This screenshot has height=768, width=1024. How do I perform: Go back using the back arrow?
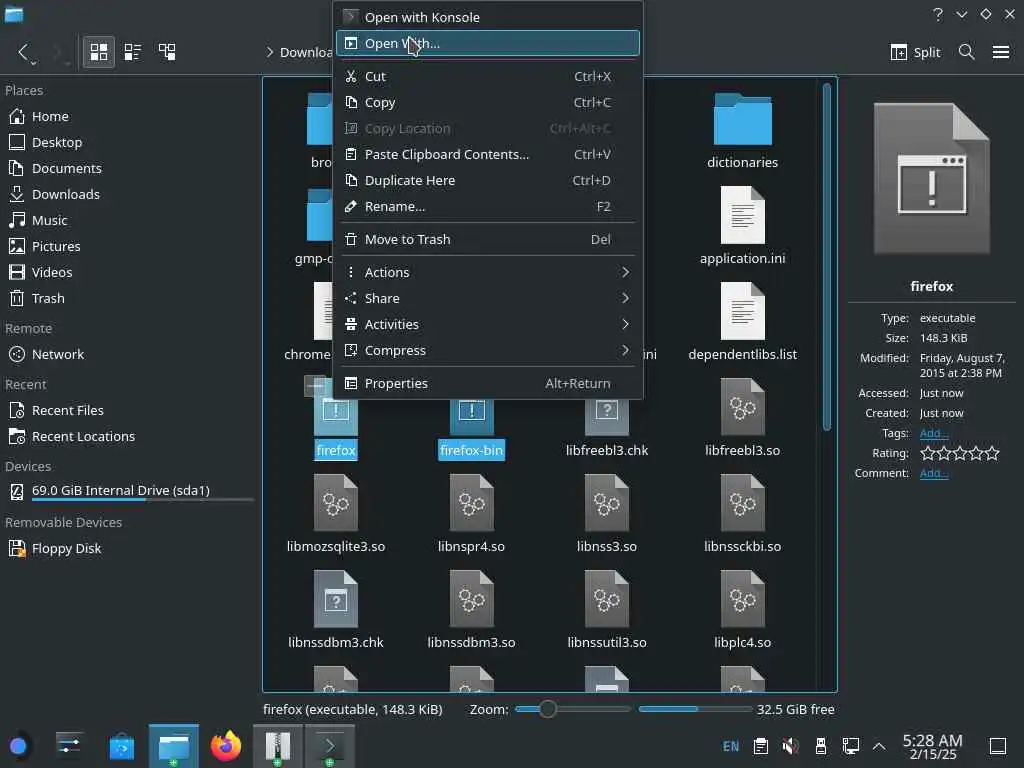(x=24, y=52)
